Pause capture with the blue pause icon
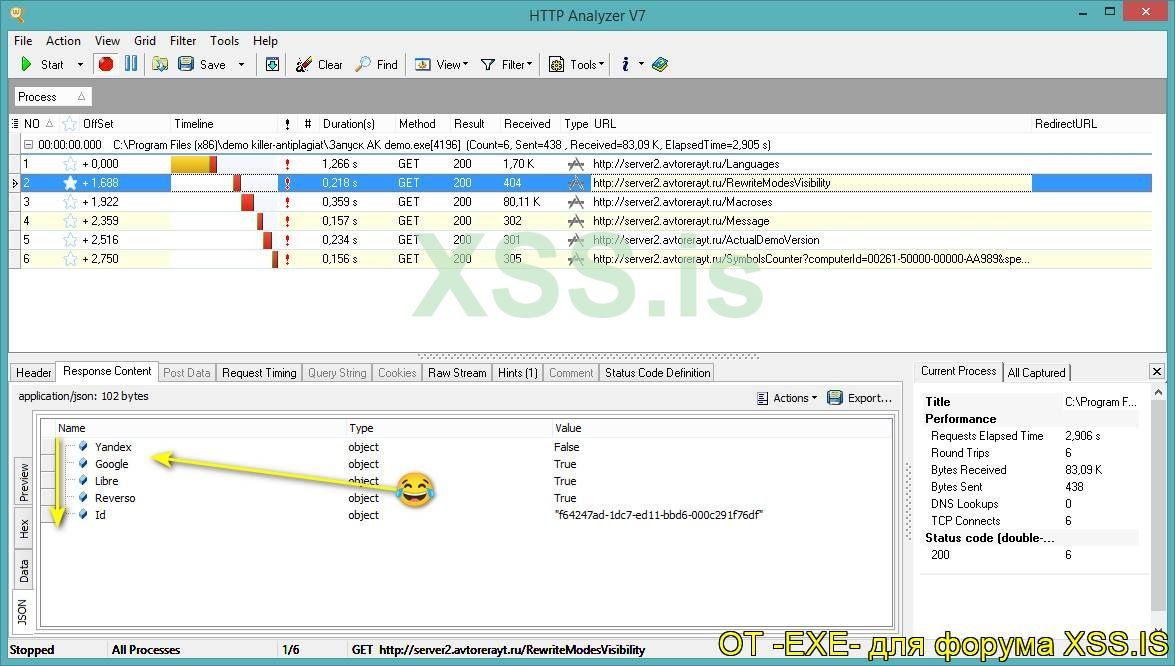The width and height of the screenshot is (1175, 666). [131, 64]
